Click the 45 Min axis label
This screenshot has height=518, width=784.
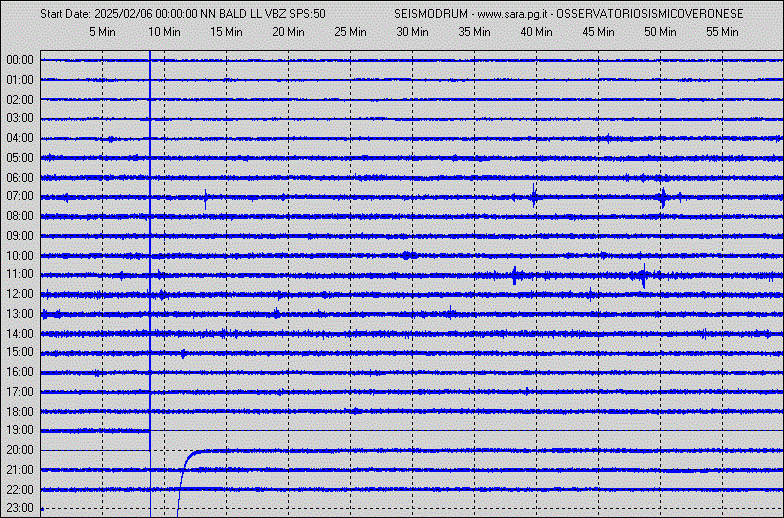click(598, 32)
